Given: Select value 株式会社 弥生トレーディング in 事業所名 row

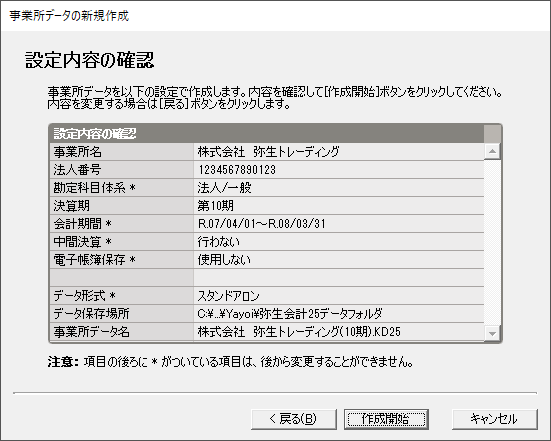Looking at the screenshot, I should [x=268, y=152].
